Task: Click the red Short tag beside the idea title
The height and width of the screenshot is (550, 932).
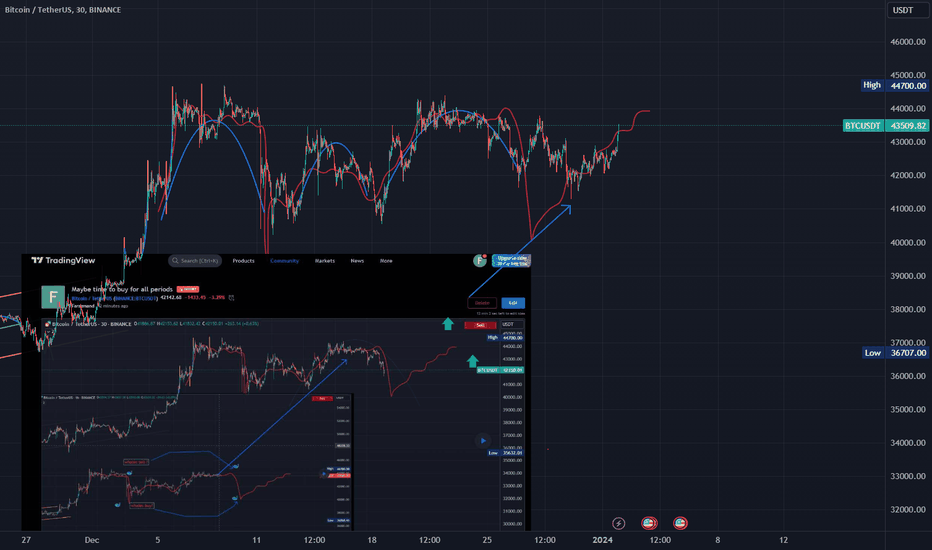Action: click(188, 290)
